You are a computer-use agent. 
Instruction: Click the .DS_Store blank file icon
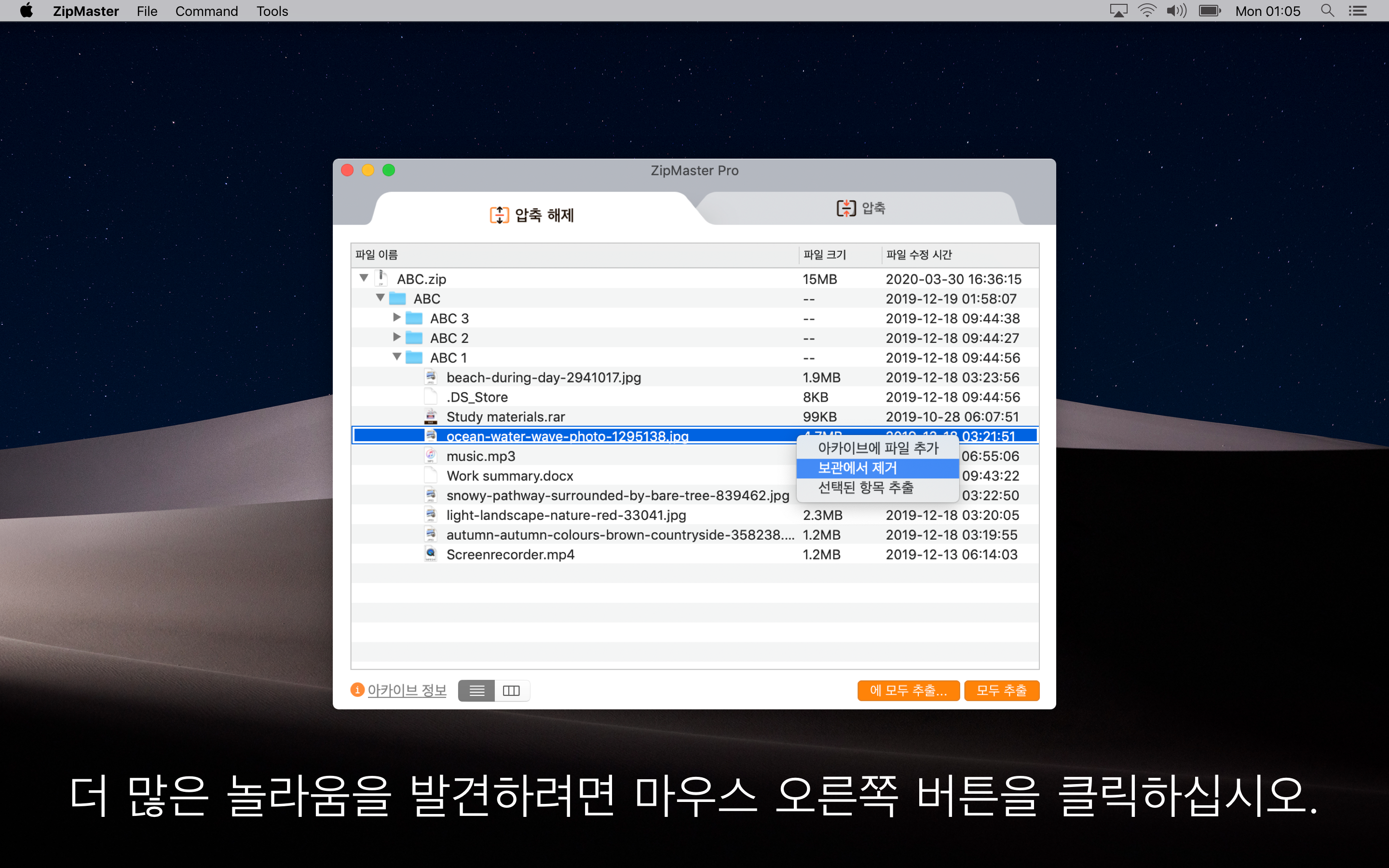431,397
